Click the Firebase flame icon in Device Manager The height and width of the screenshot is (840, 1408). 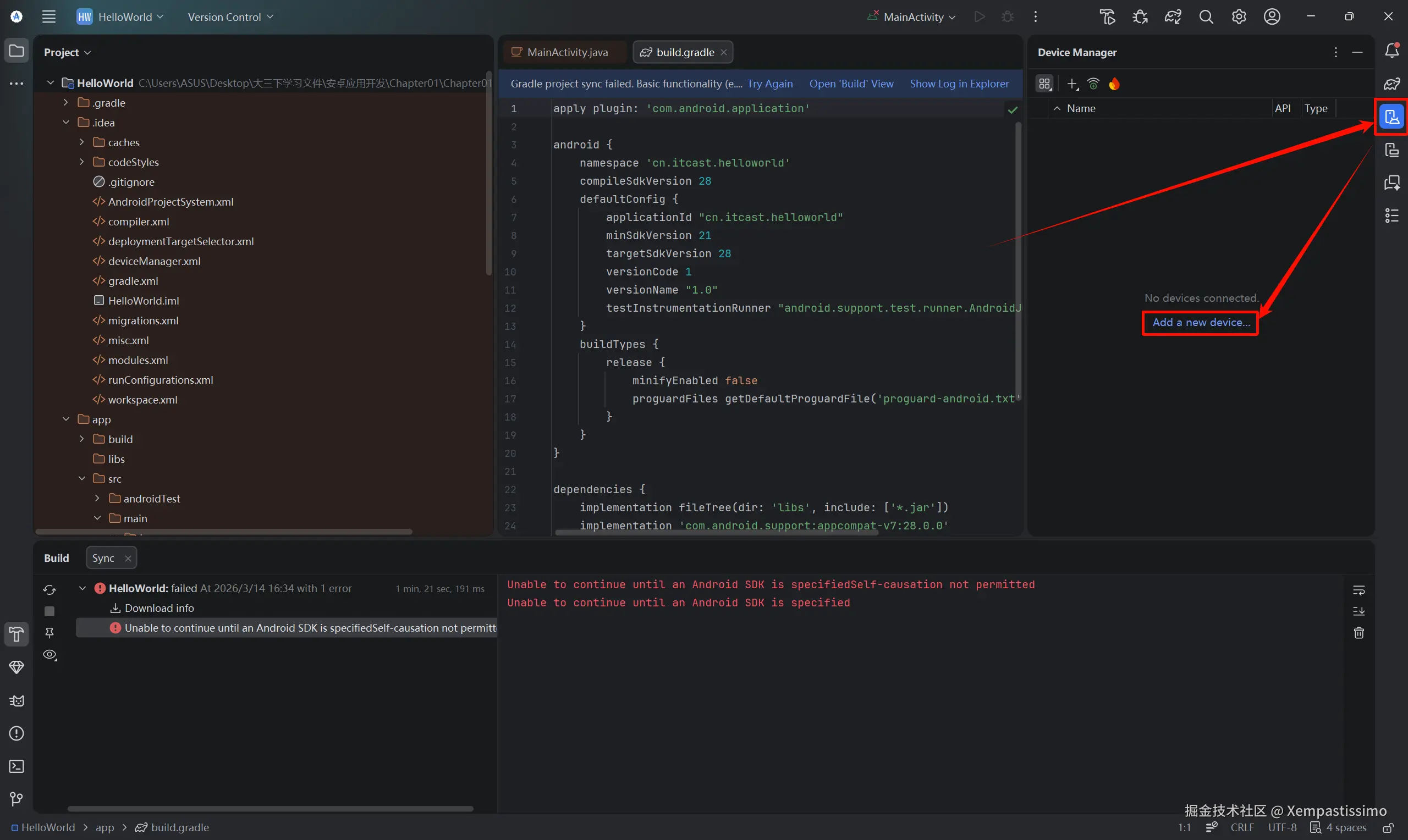1114,84
